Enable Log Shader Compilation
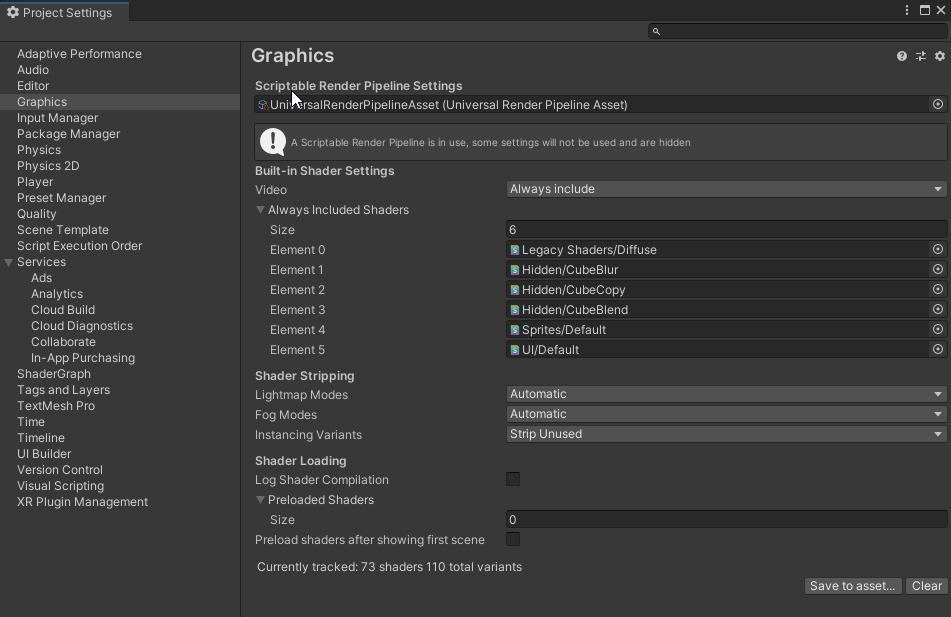The width and height of the screenshot is (951, 617). coord(513,479)
